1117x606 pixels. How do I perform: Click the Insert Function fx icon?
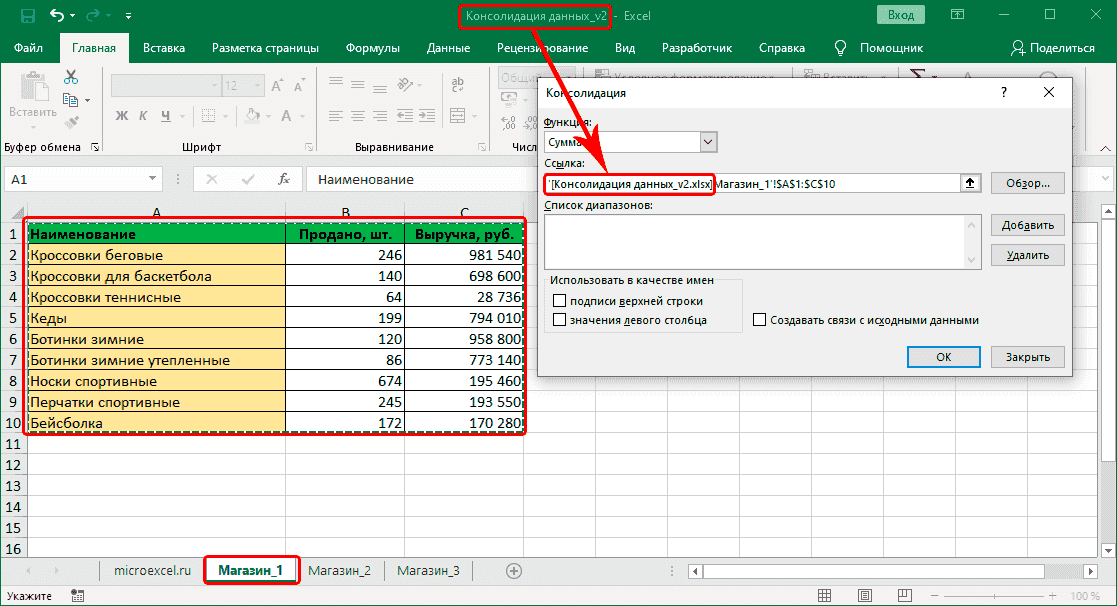[284, 179]
